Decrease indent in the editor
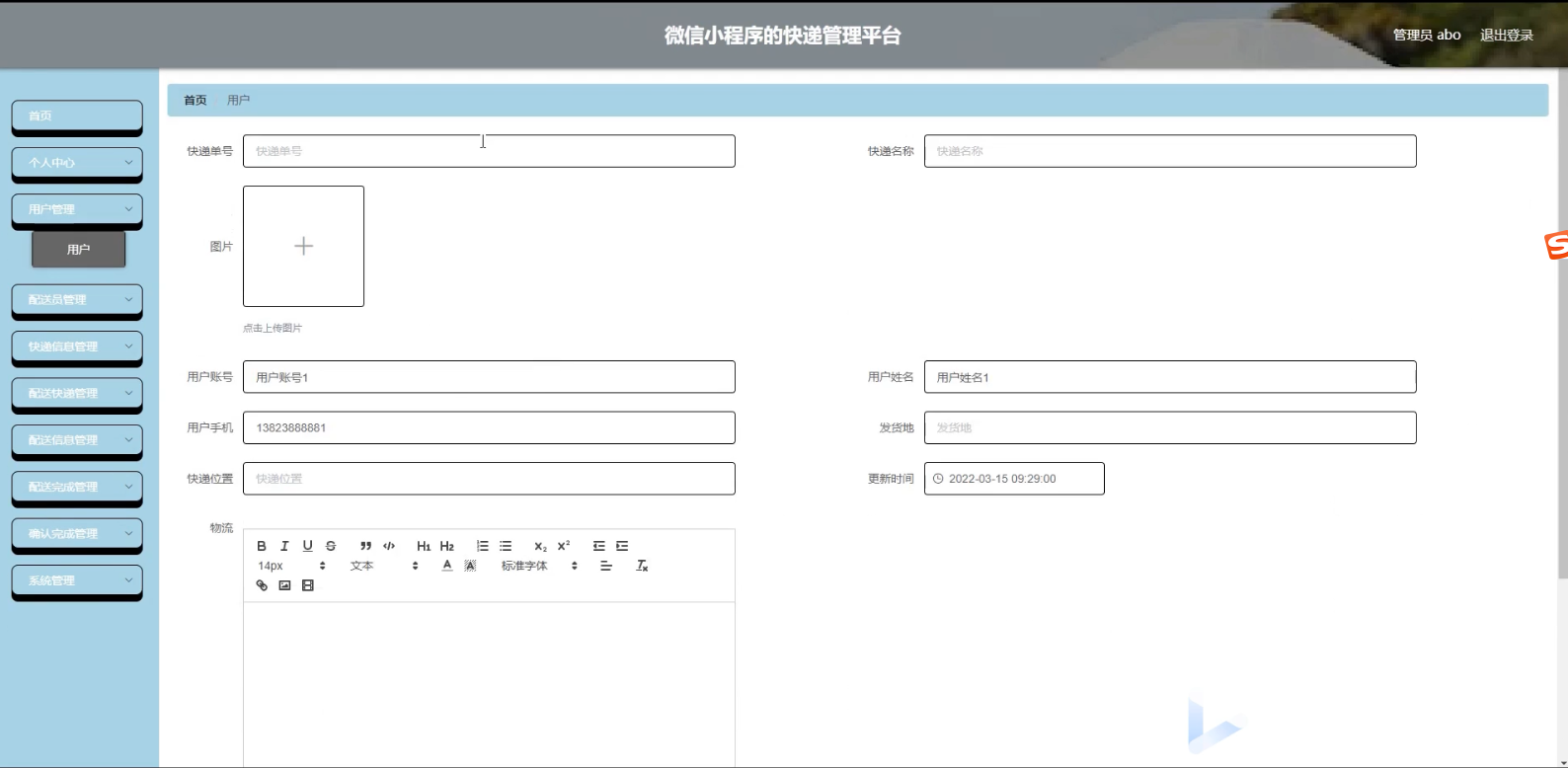This screenshot has width=1568, height=768. point(598,546)
